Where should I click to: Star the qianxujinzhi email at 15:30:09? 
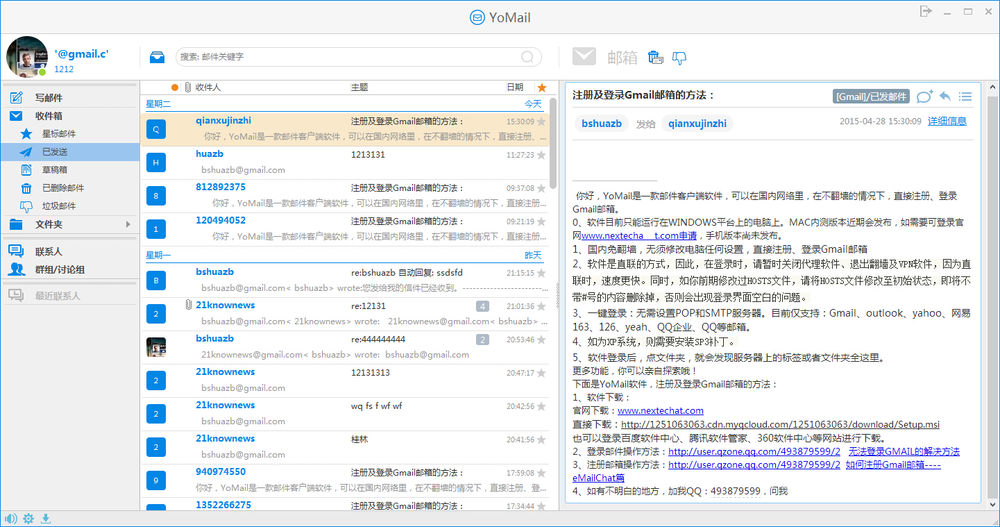[x=541, y=121]
